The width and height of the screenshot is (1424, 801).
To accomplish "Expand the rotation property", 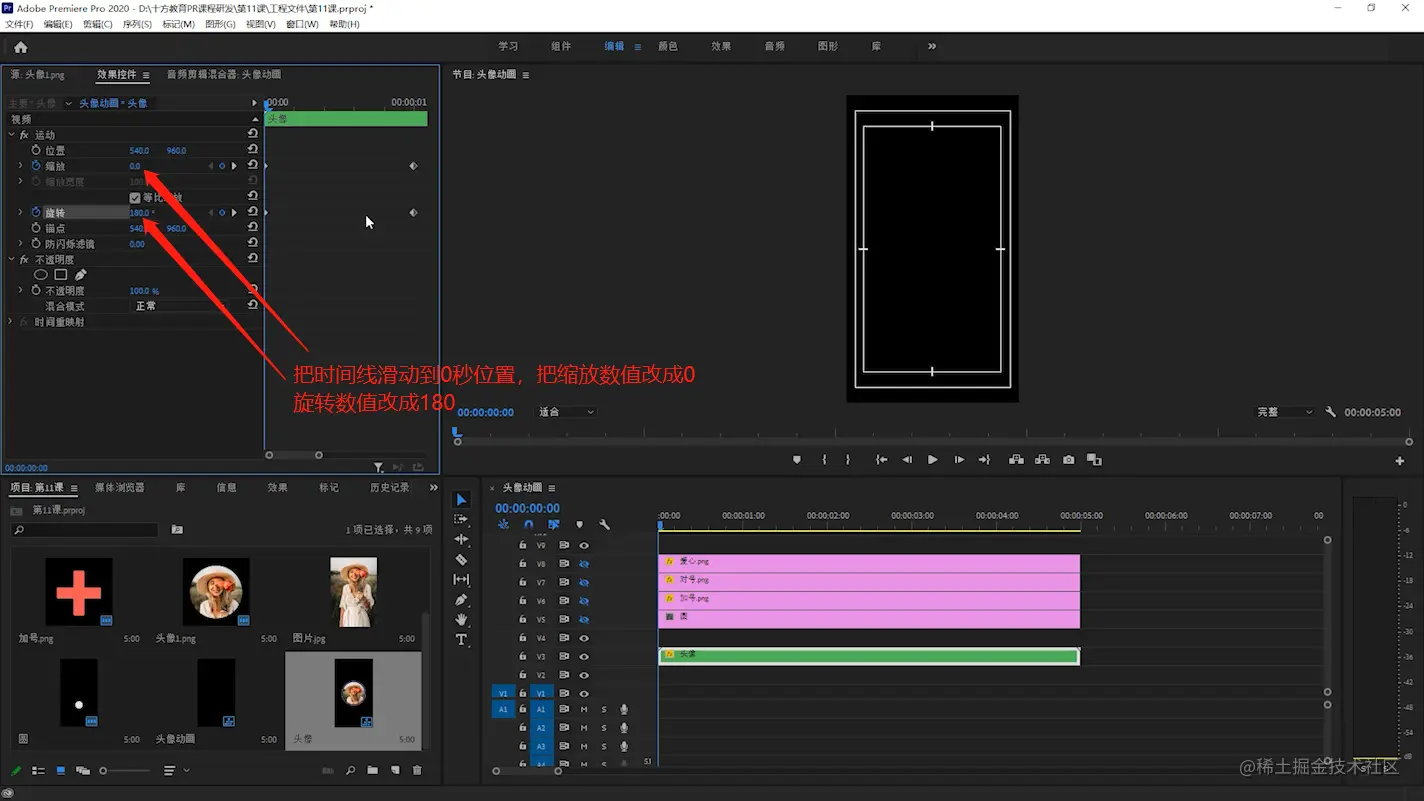I will tap(20, 213).
